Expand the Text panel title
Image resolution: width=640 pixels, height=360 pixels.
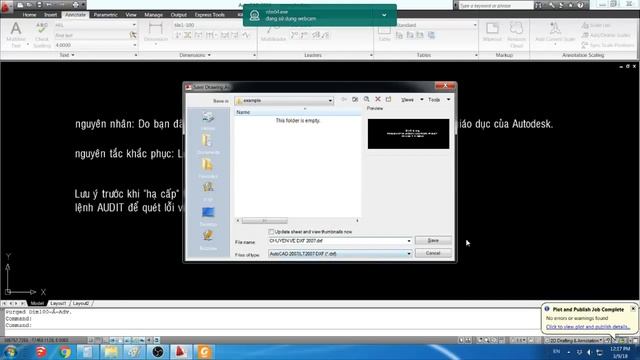(x=67, y=55)
